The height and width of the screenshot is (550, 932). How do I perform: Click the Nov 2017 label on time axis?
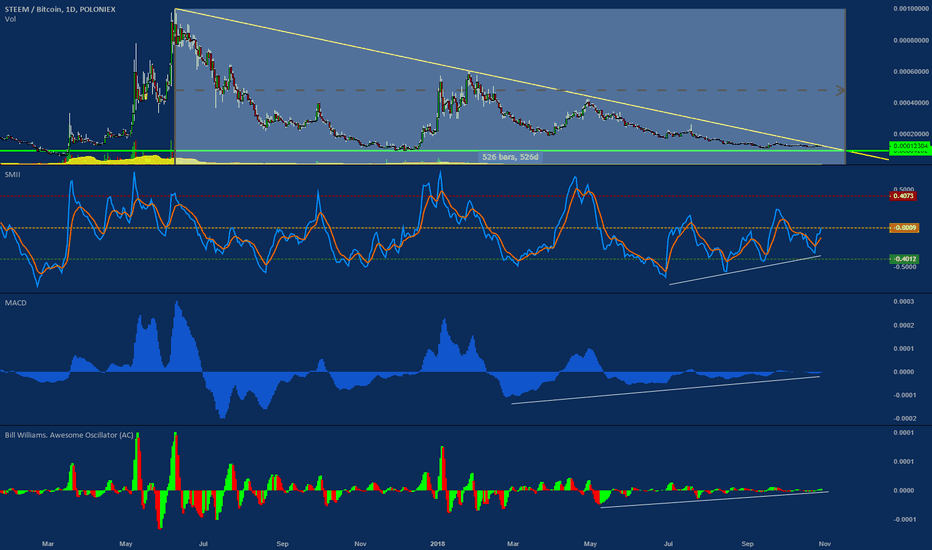[x=360, y=544]
